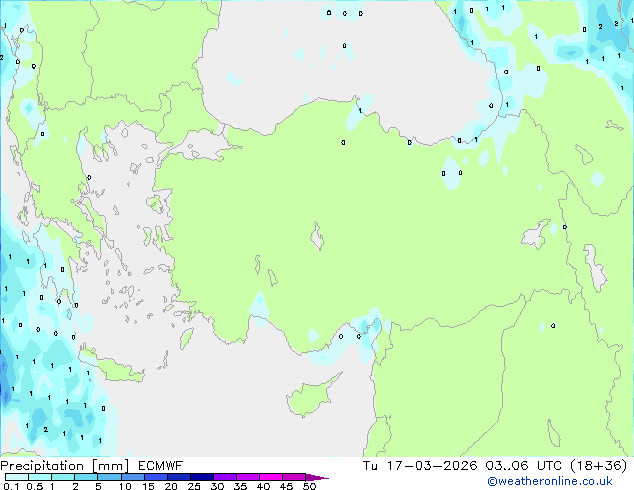Click the over-50 mm arrow at legend end
Screen dimensions: 634x490
[317, 477]
